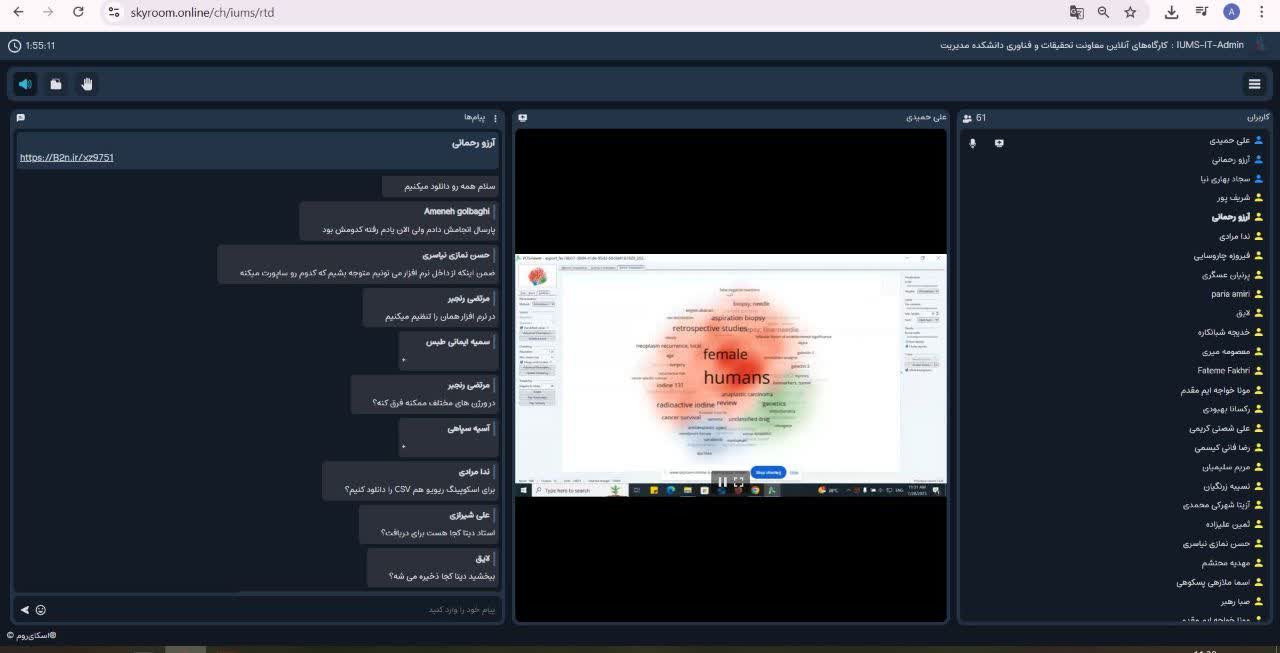
Task: Click the users icon next to count 61
Action: [x=967, y=118]
